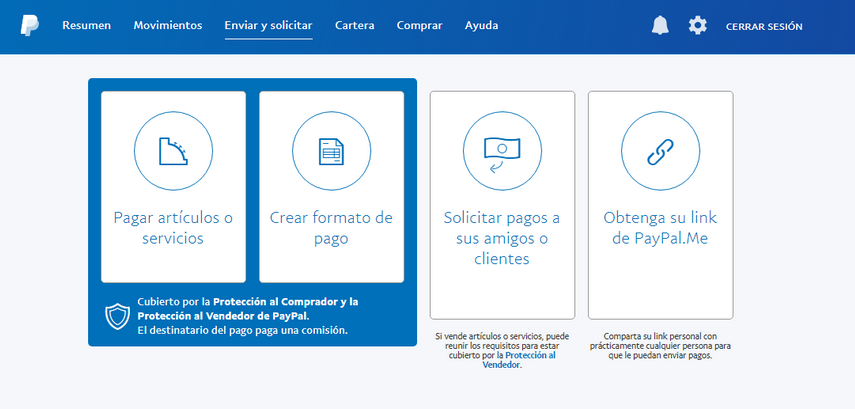
Task: Open the Cartera menu item
Action: pyautogui.click(x=354, y=26)
